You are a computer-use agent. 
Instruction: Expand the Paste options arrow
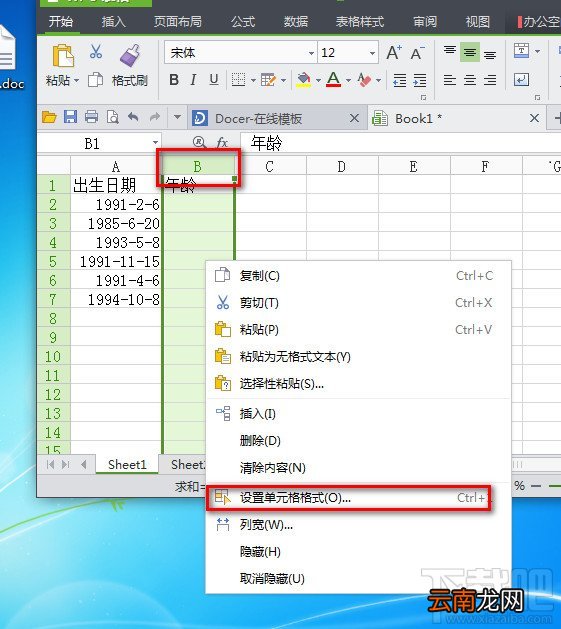point(76,81)
